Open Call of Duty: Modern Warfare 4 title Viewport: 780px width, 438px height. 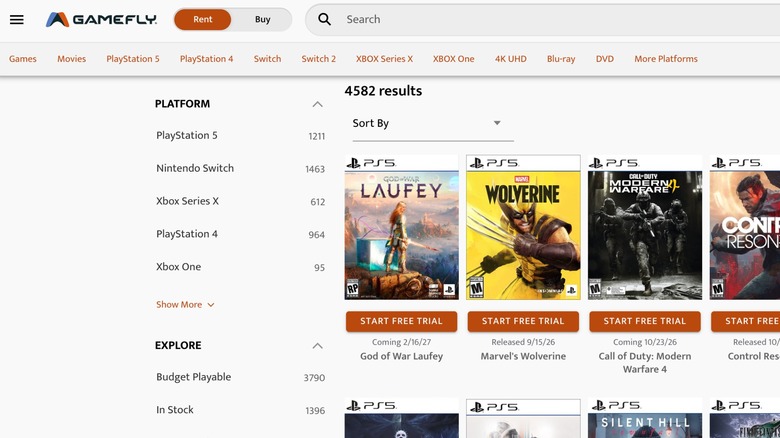point(645,363)
